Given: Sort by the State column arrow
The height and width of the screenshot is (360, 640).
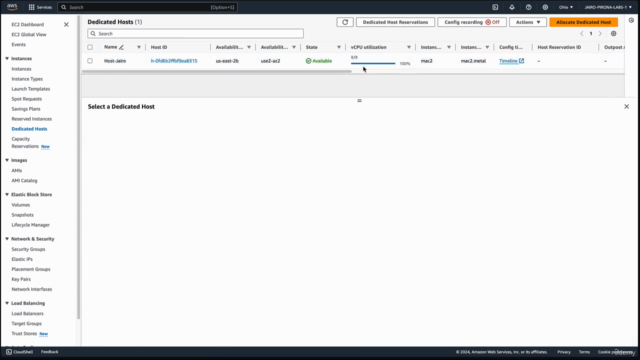Looking at the screenshot, I should click(x=339, y=47).
